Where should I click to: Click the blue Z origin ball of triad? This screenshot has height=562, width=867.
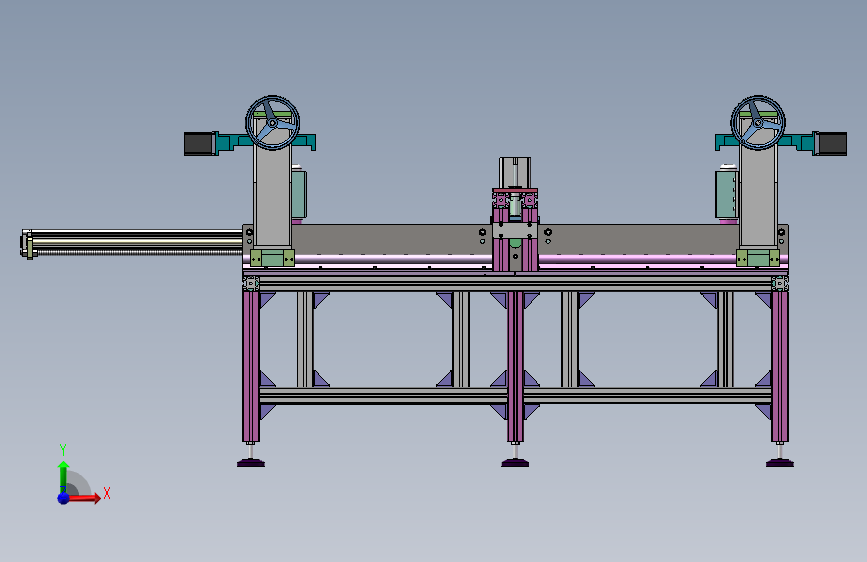(64, 498)
